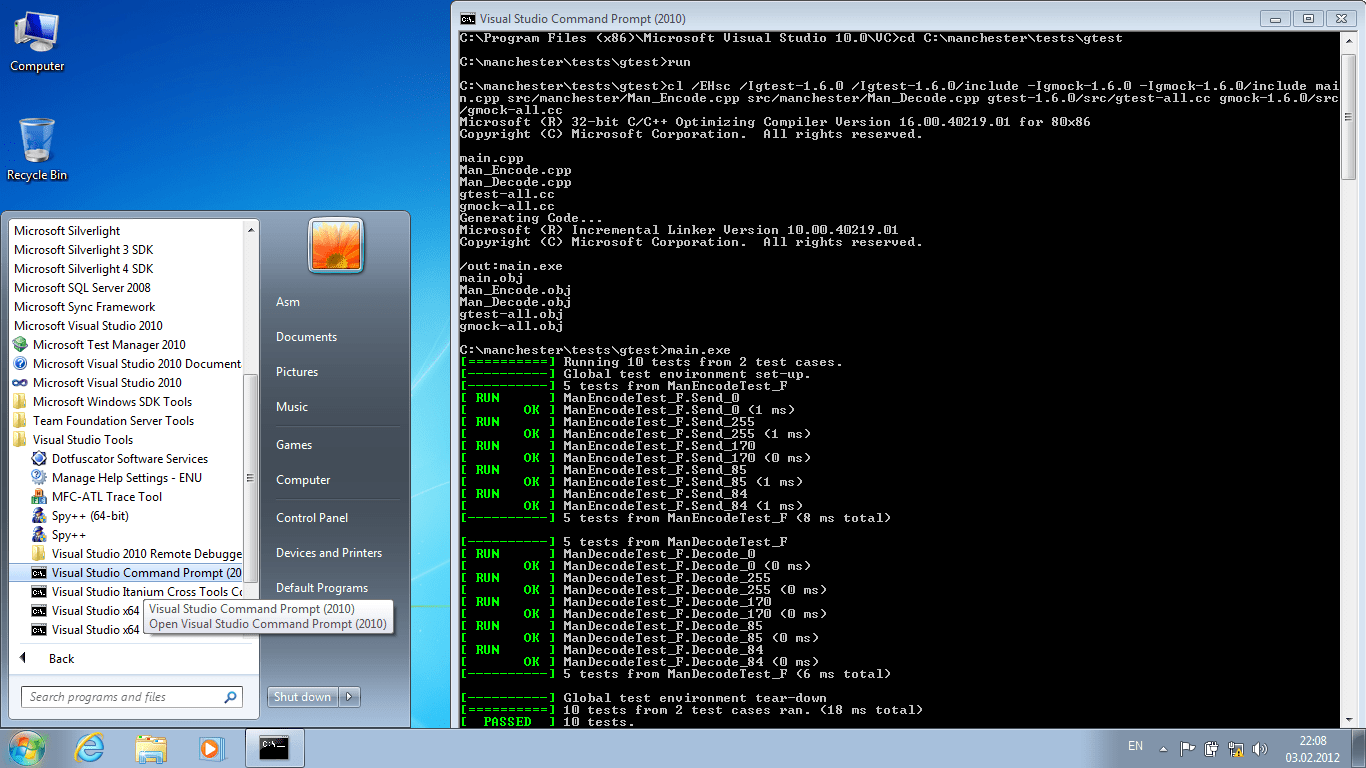Open Internet Explorer from the taskbar

pyautogui.click(x=90, y=748)
